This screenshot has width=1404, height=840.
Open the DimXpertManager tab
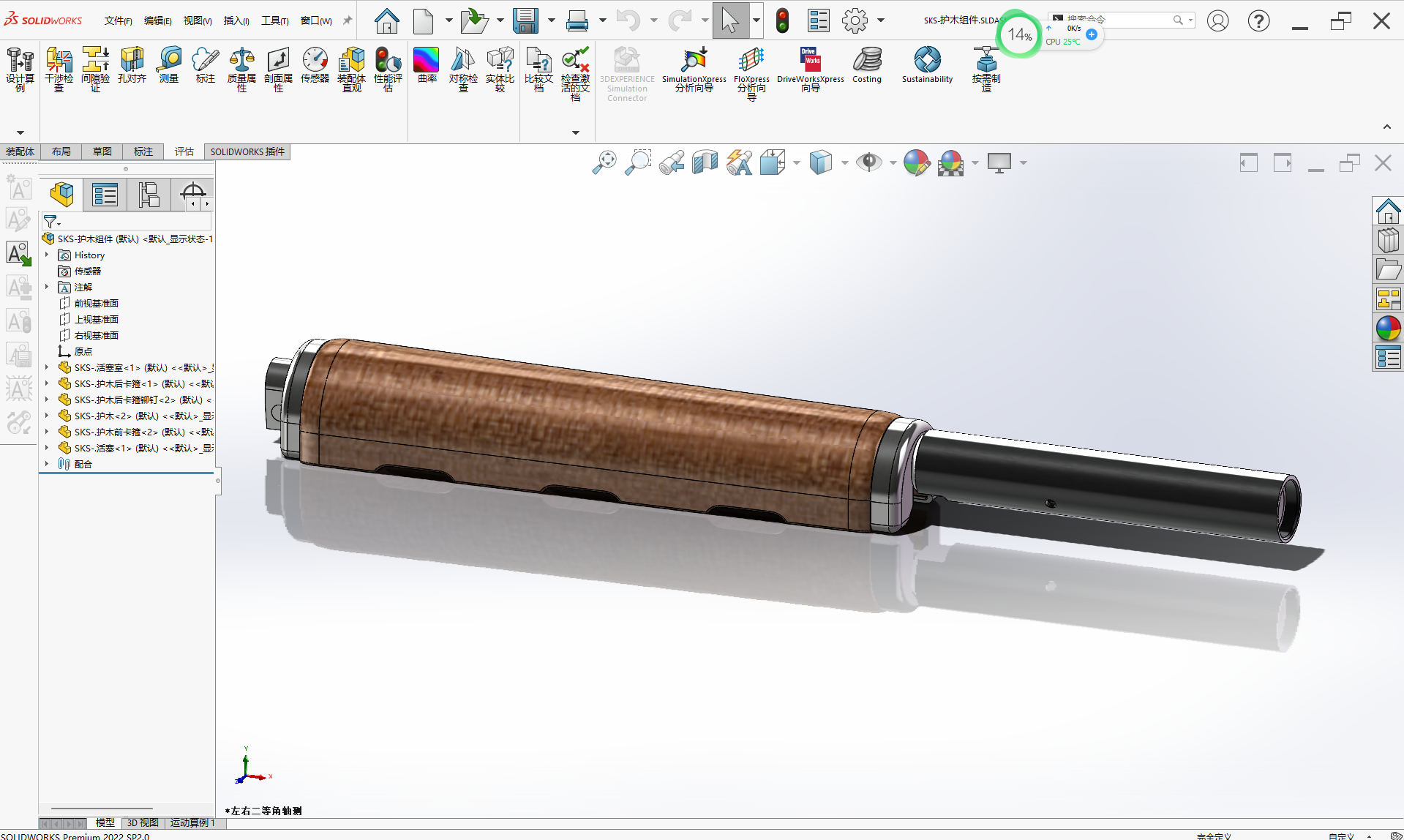pyautogui.click(x=192, y=195)
